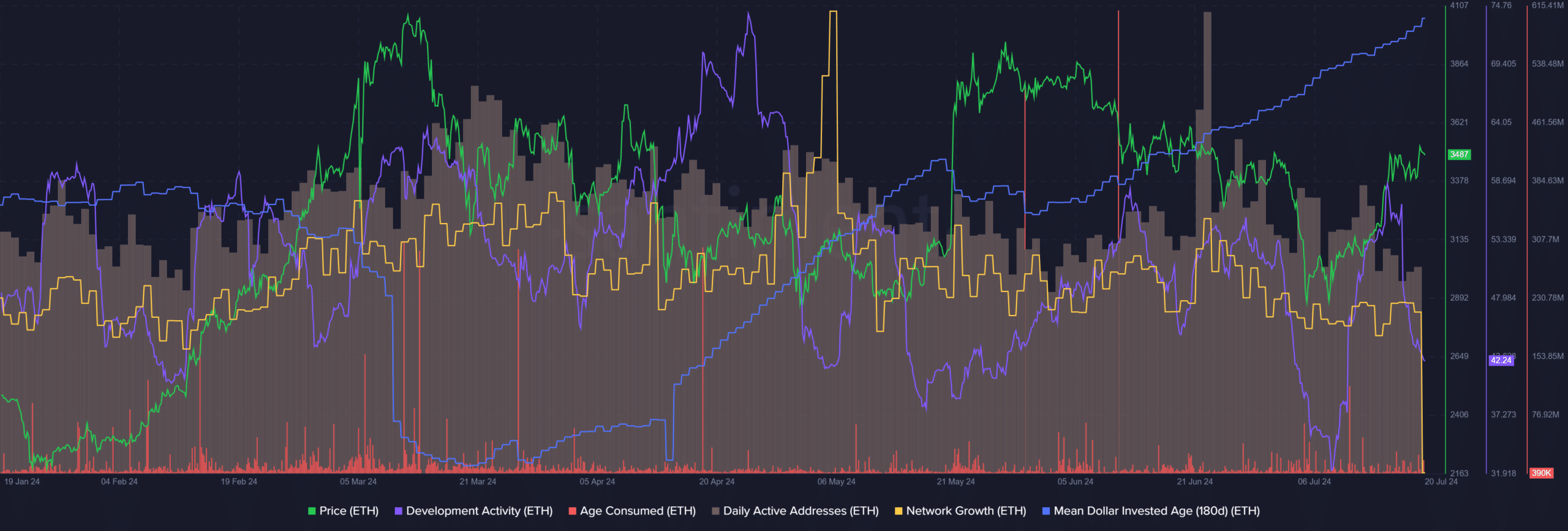Click the 05 Mar 24 date label
The image size is (1568, 531).
358,481
